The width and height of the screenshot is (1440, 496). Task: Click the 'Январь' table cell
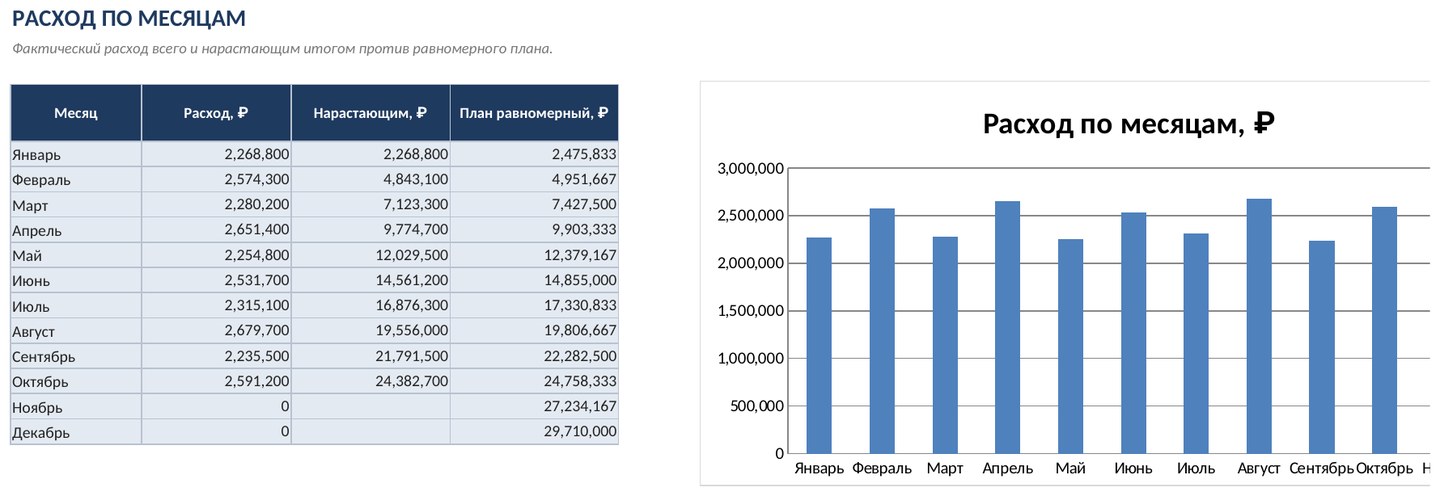point(76,155)
